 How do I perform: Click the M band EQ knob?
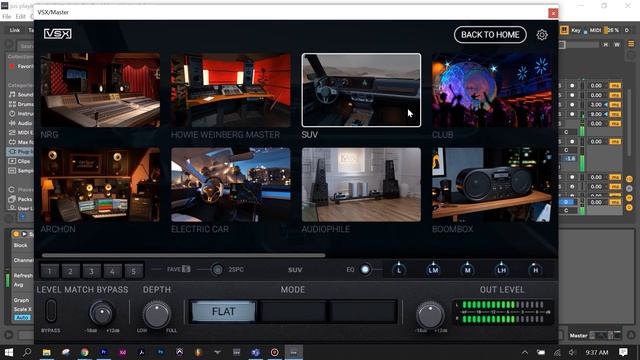[x=467, y=269]
